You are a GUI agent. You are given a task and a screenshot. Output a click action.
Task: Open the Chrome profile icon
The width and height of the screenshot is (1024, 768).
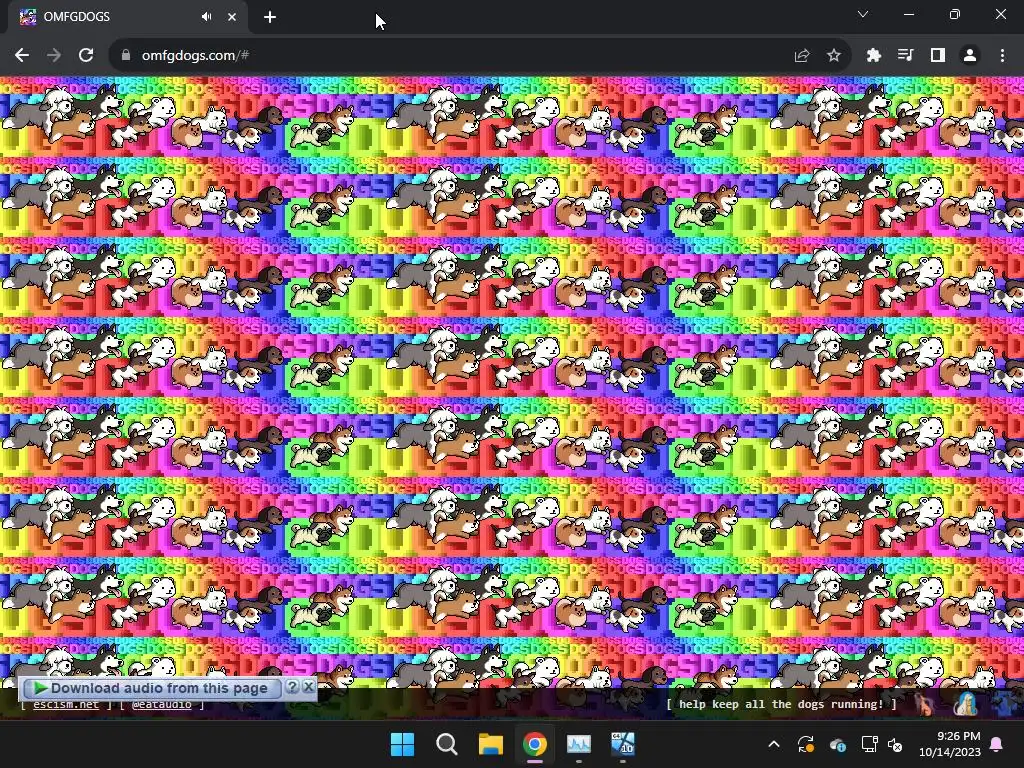(970, 56)
